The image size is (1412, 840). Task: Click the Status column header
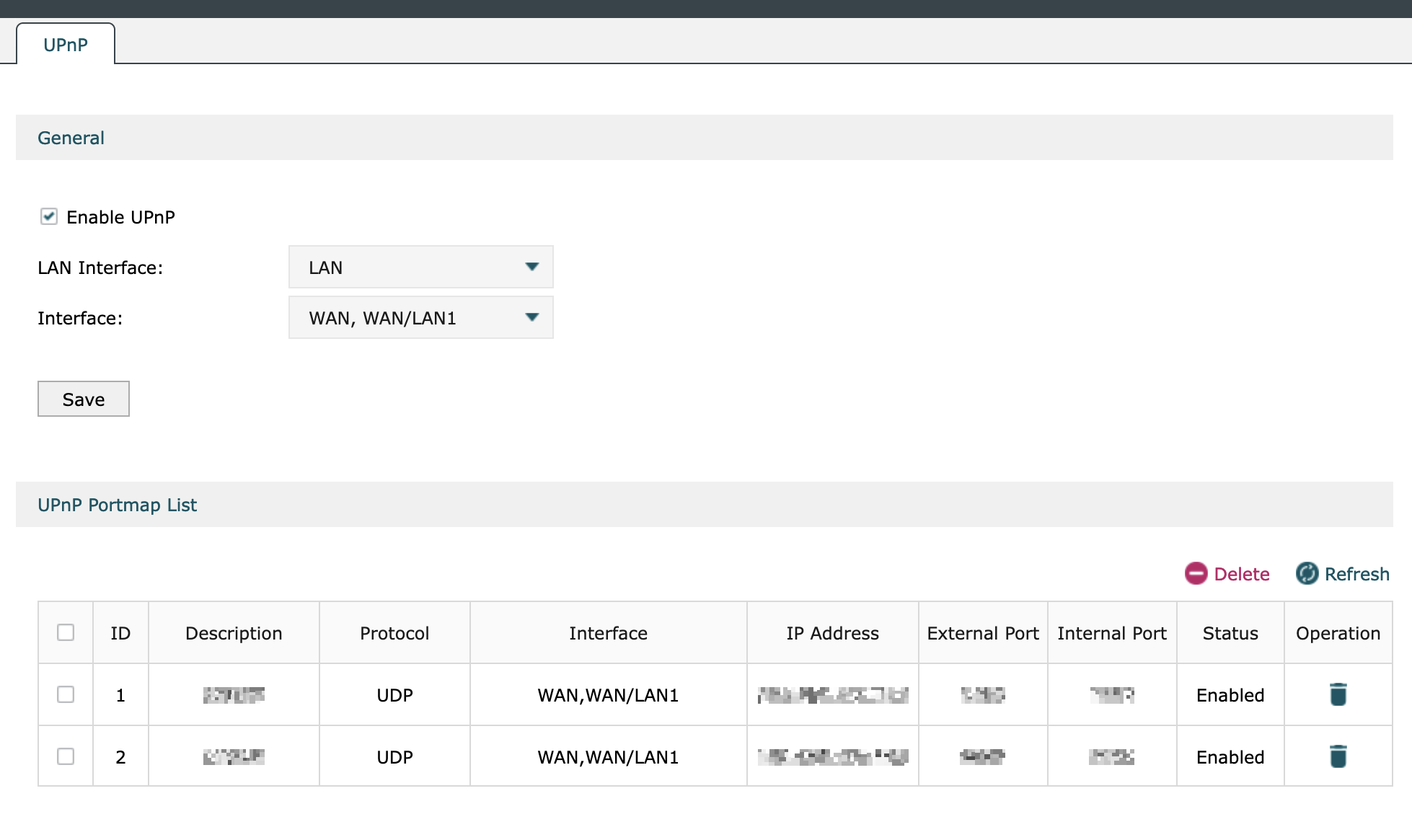(1229, 632)
